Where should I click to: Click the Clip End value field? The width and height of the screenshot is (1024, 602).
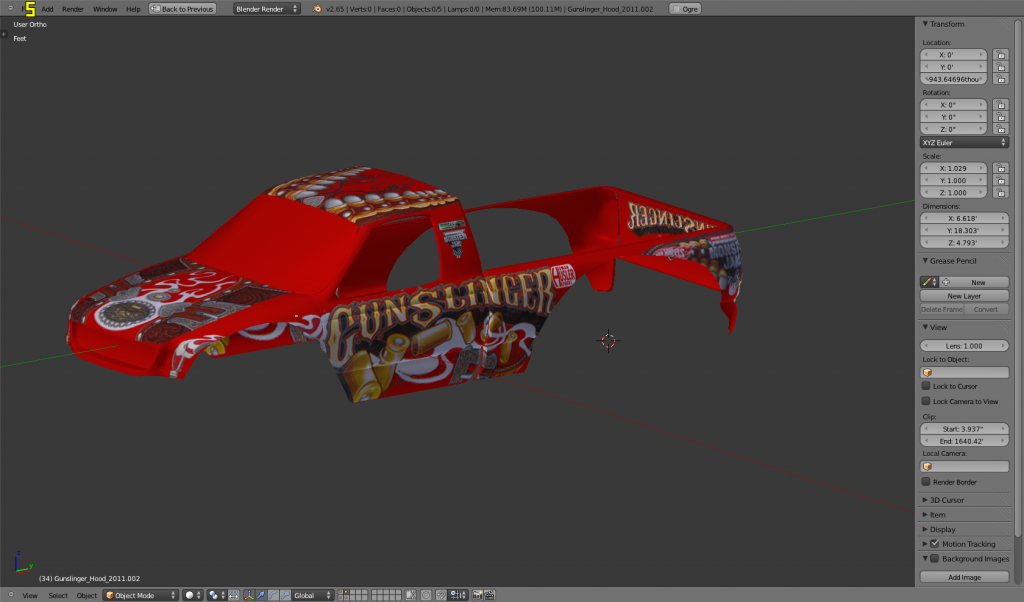(x=964, y=441)
